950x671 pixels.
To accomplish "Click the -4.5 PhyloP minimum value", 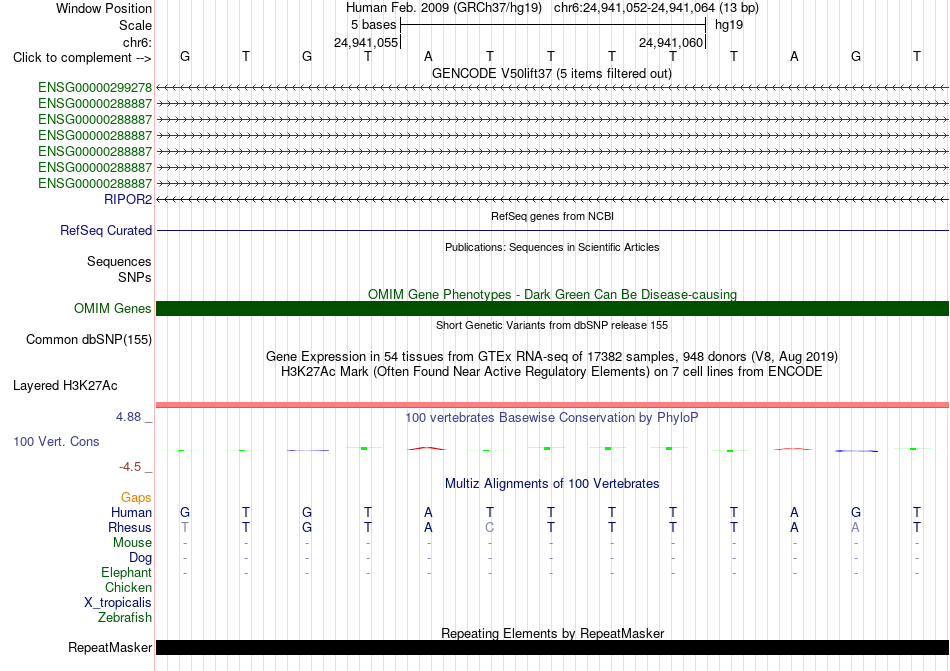I will point(130,466).
